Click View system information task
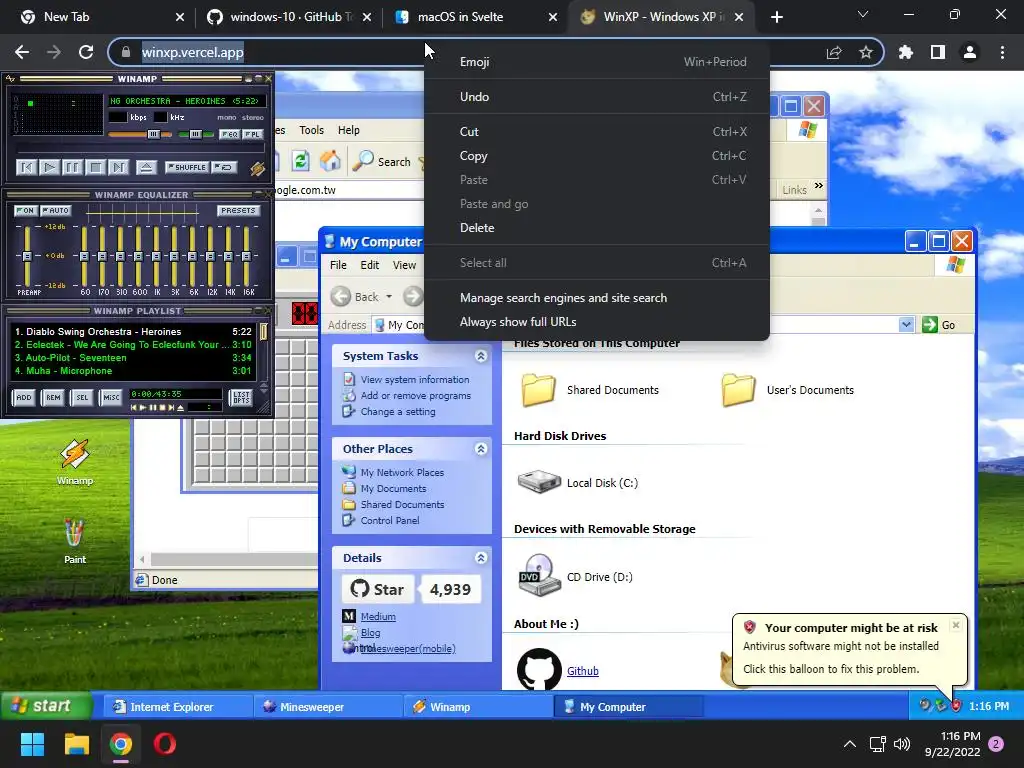1024x768 pixels. point(415,379)
